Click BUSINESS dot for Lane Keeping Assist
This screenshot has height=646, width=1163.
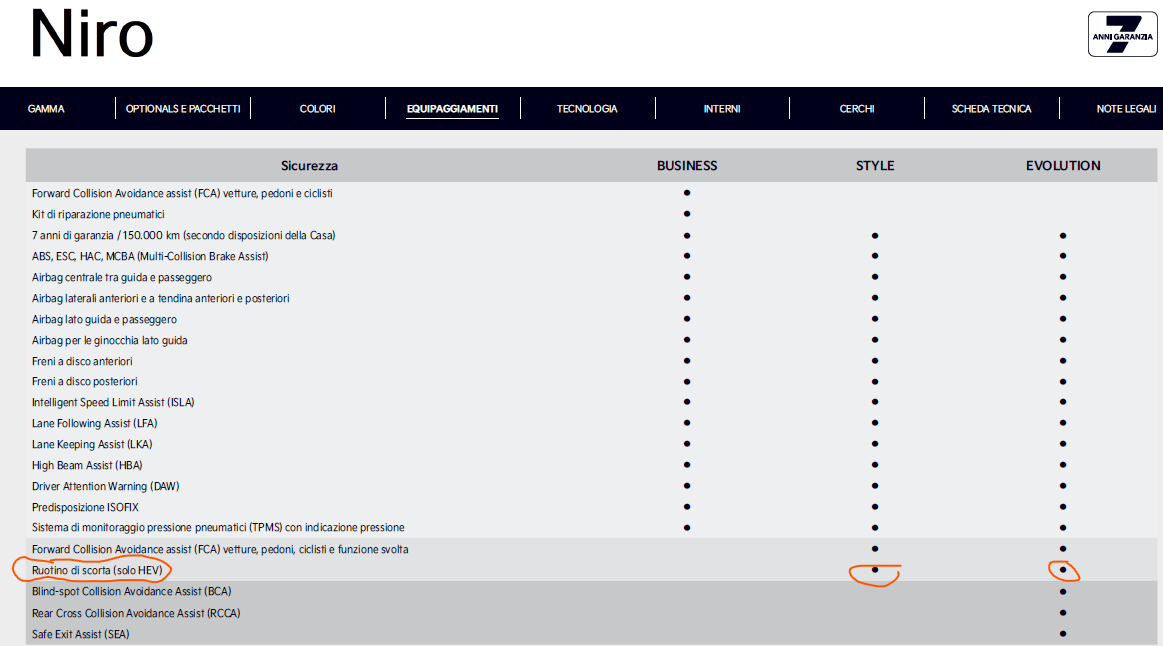click(687, 444)
